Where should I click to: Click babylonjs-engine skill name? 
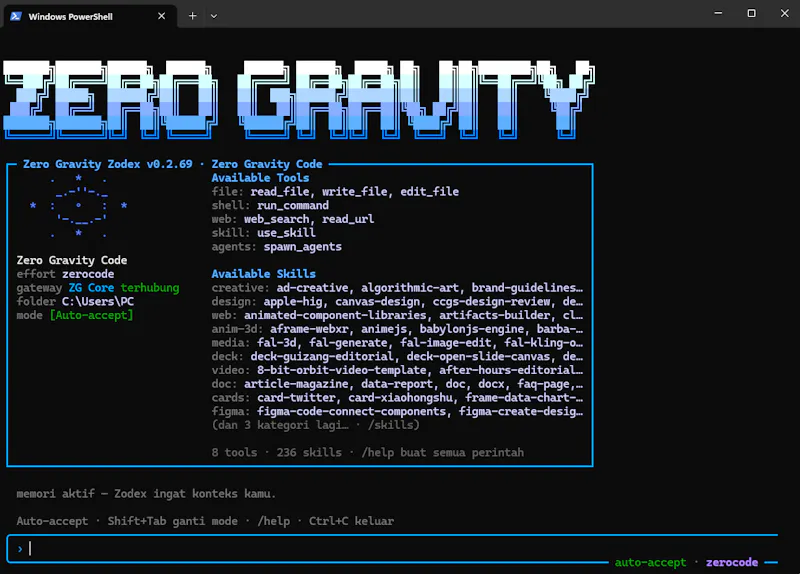click(x=471, y=329)
